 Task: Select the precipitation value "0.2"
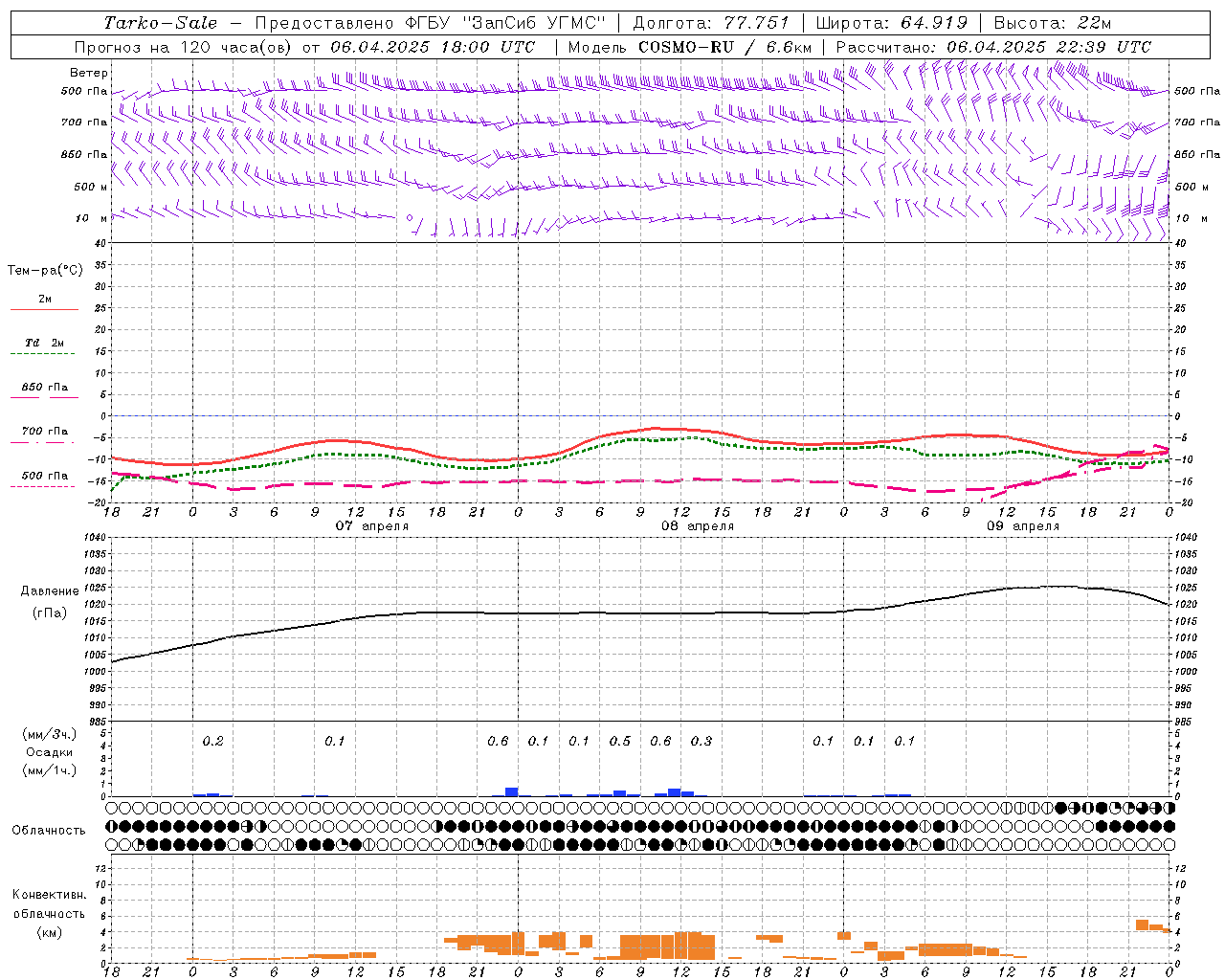[x=212, y=741]
